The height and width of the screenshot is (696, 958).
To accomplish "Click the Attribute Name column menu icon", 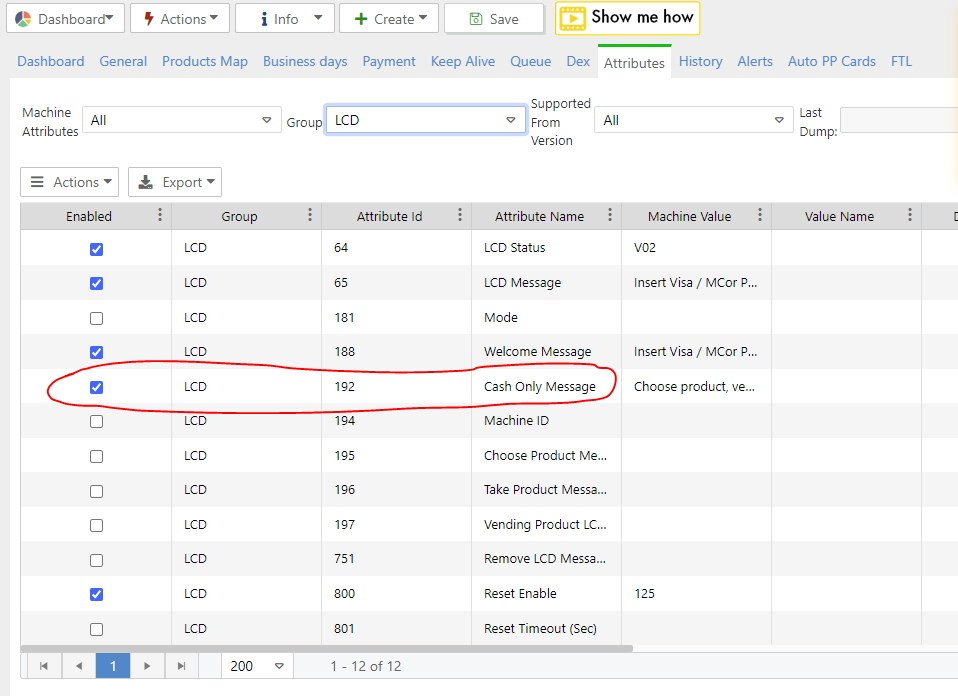I will pos(610,216).
